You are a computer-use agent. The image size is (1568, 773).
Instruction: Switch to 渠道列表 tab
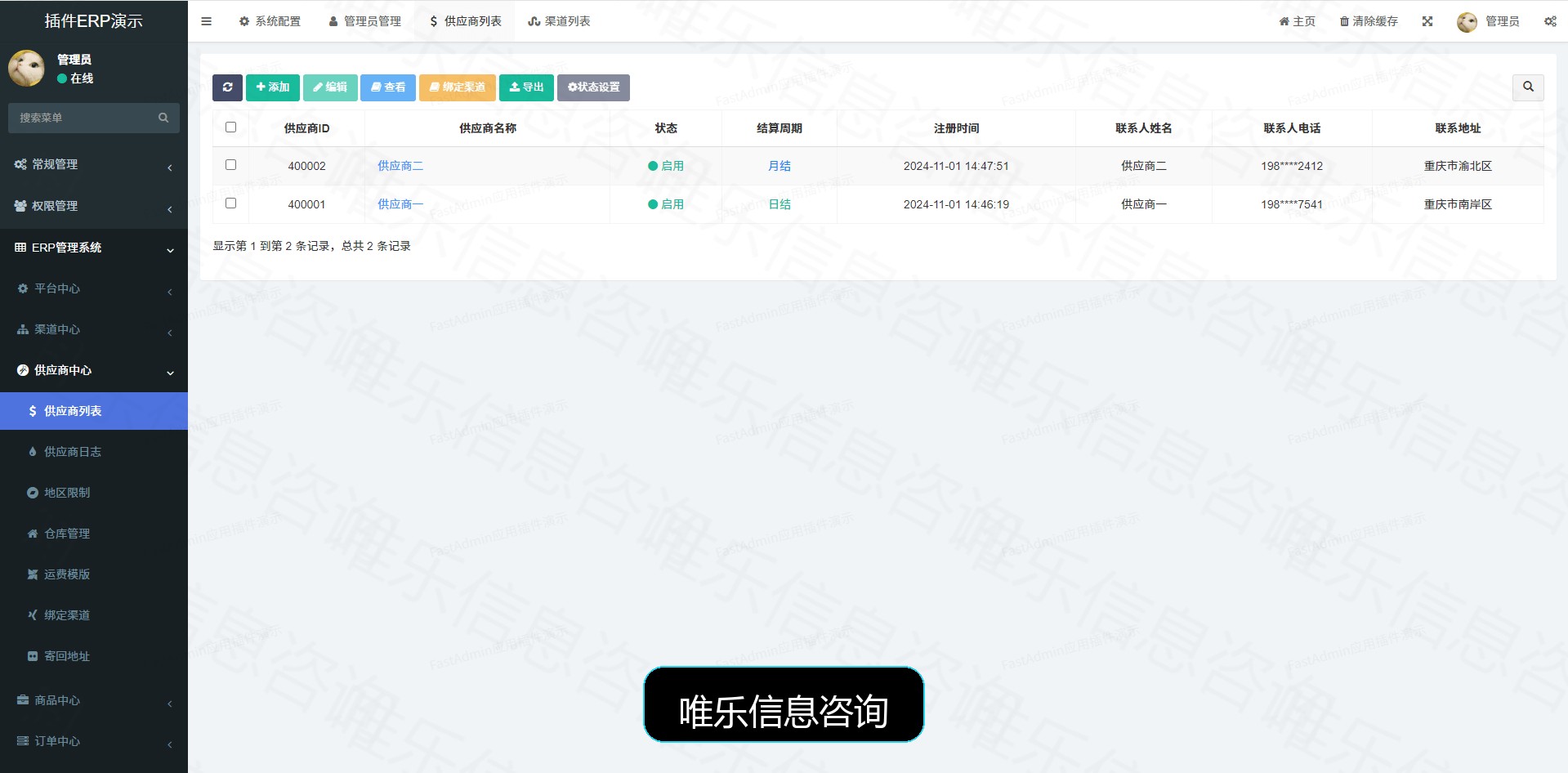[559, 21]
